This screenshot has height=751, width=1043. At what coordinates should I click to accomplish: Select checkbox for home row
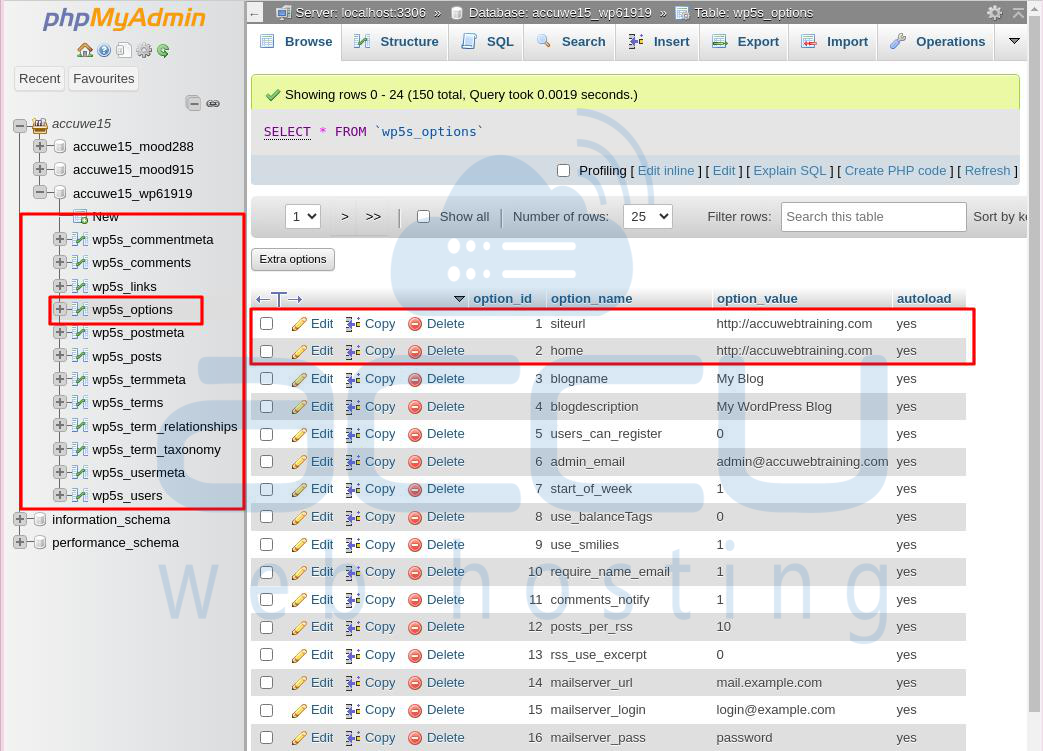(267, 351)
